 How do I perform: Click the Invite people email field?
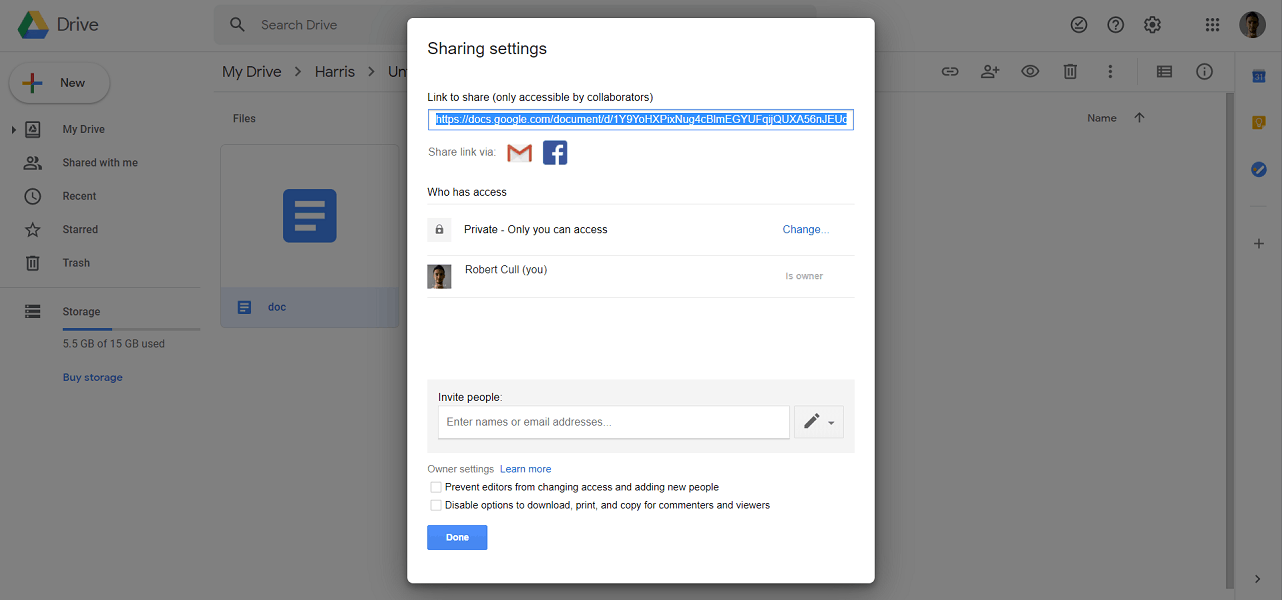tap(614, 422)
